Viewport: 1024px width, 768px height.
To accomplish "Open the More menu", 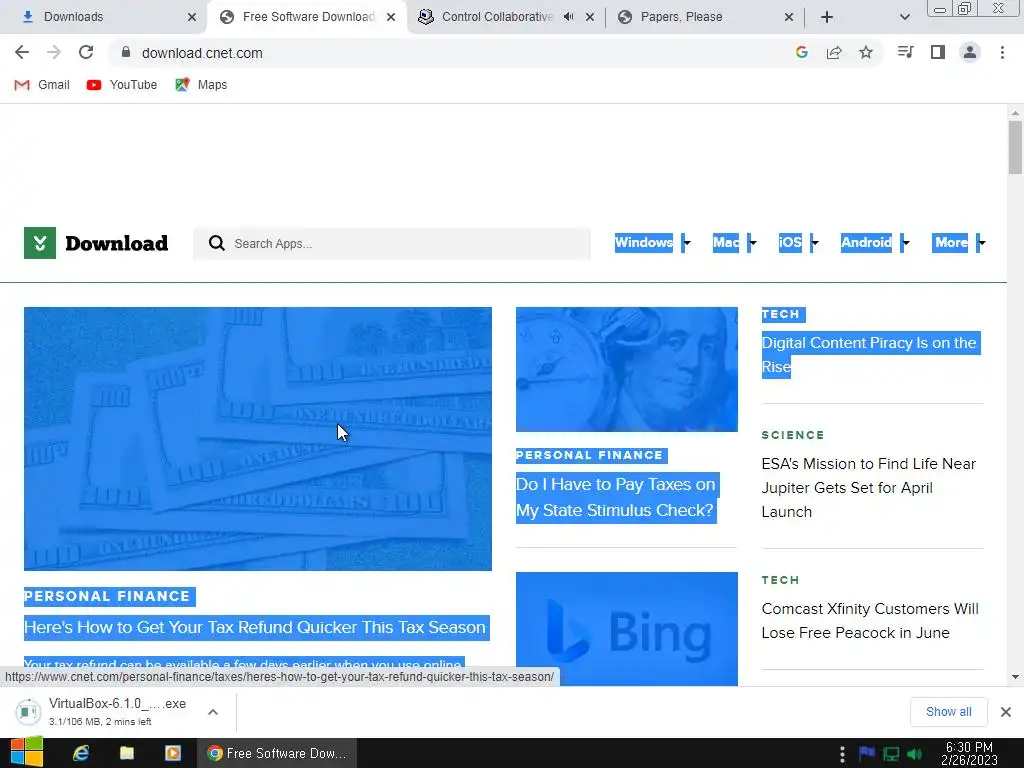I will tap(950, 242).
